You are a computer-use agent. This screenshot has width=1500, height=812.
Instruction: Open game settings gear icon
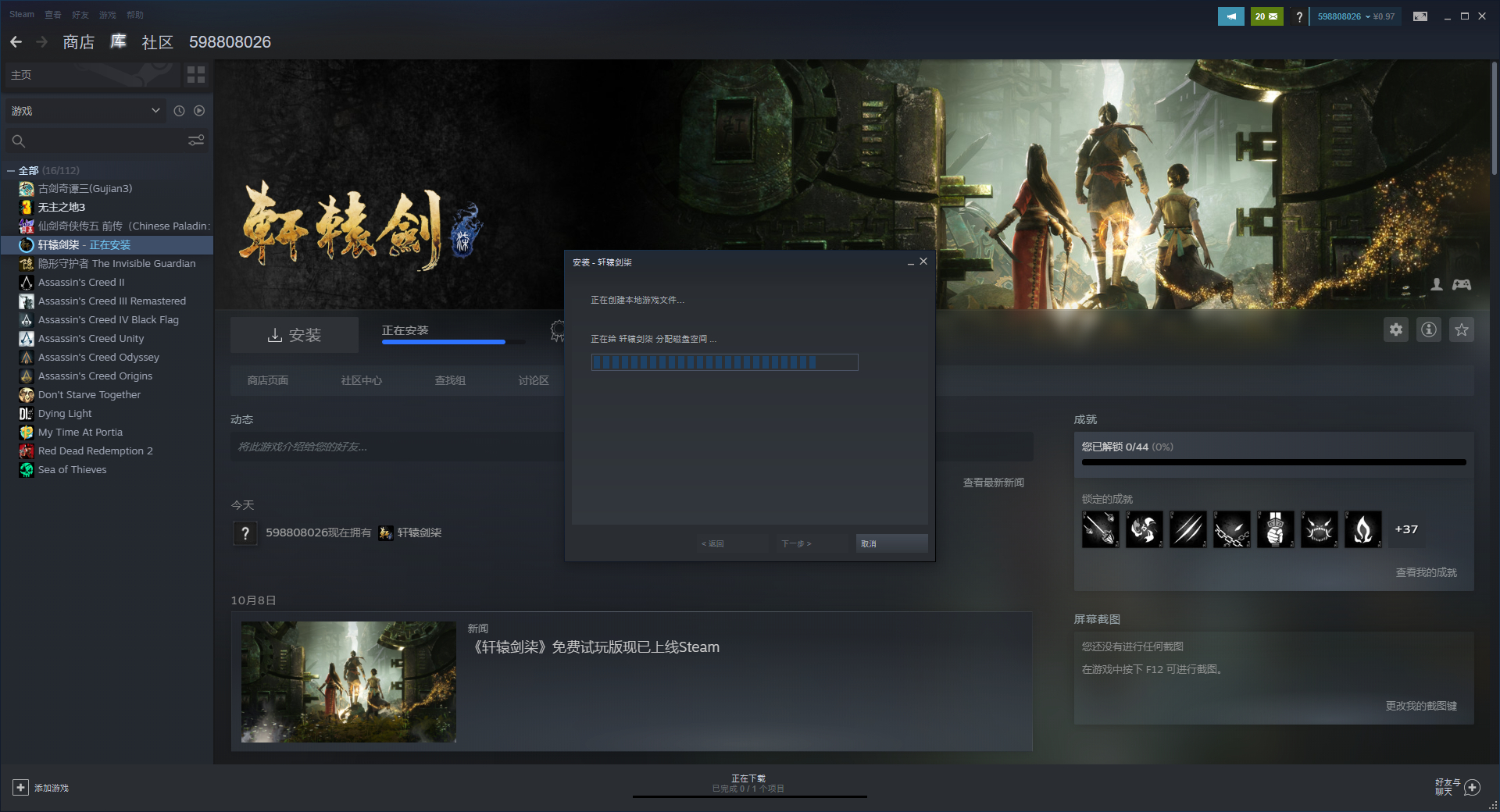coord(1396,329)
